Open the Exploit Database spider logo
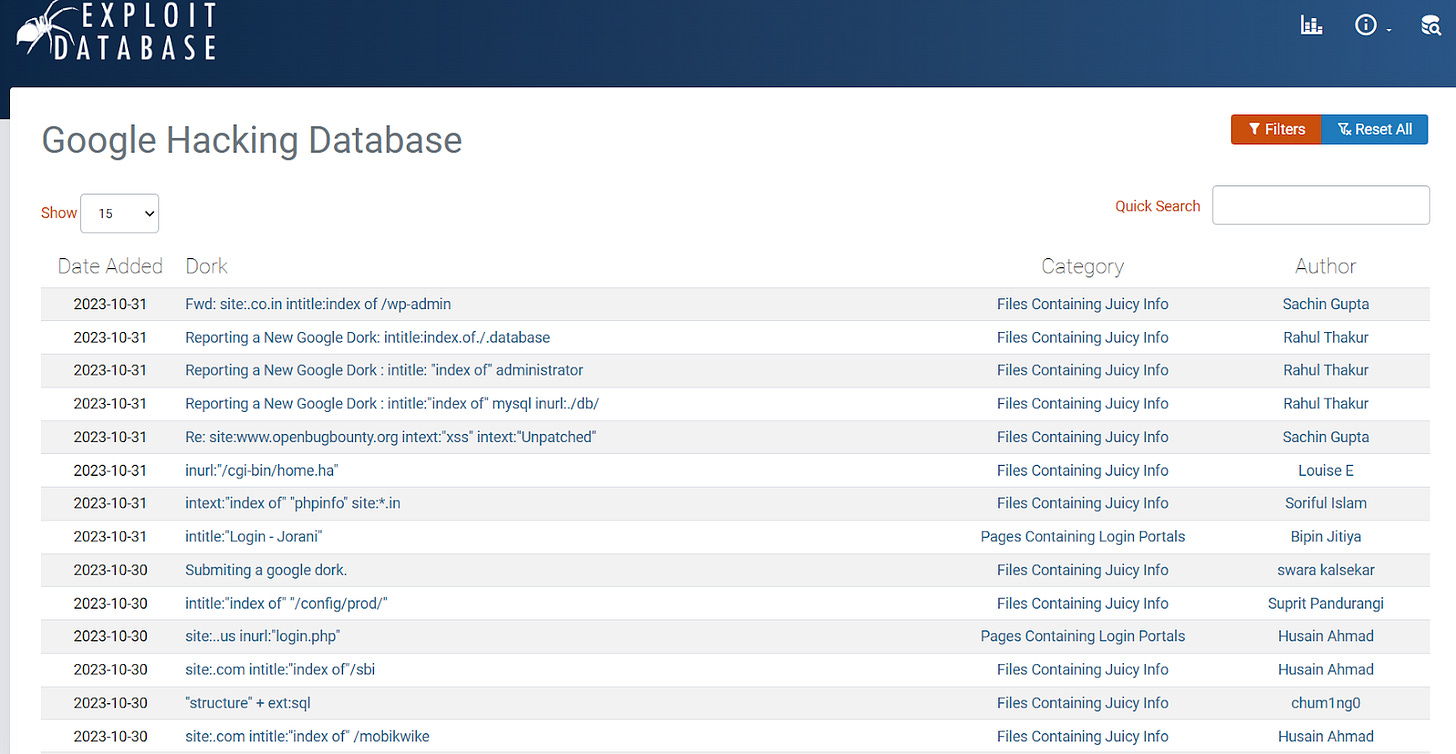The height and width of the screenshot is (754, 1456). tap(116, 30)
